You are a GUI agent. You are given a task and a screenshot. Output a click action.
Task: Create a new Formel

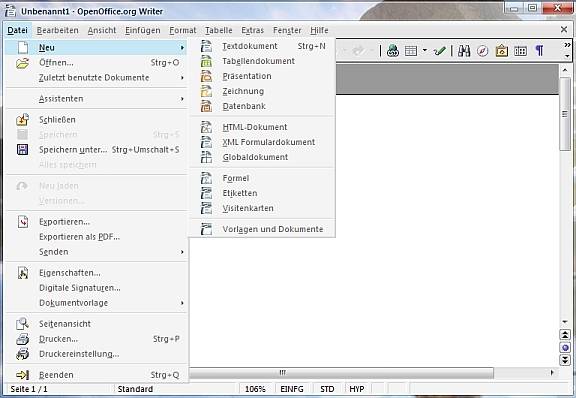(x=262, y=179)
